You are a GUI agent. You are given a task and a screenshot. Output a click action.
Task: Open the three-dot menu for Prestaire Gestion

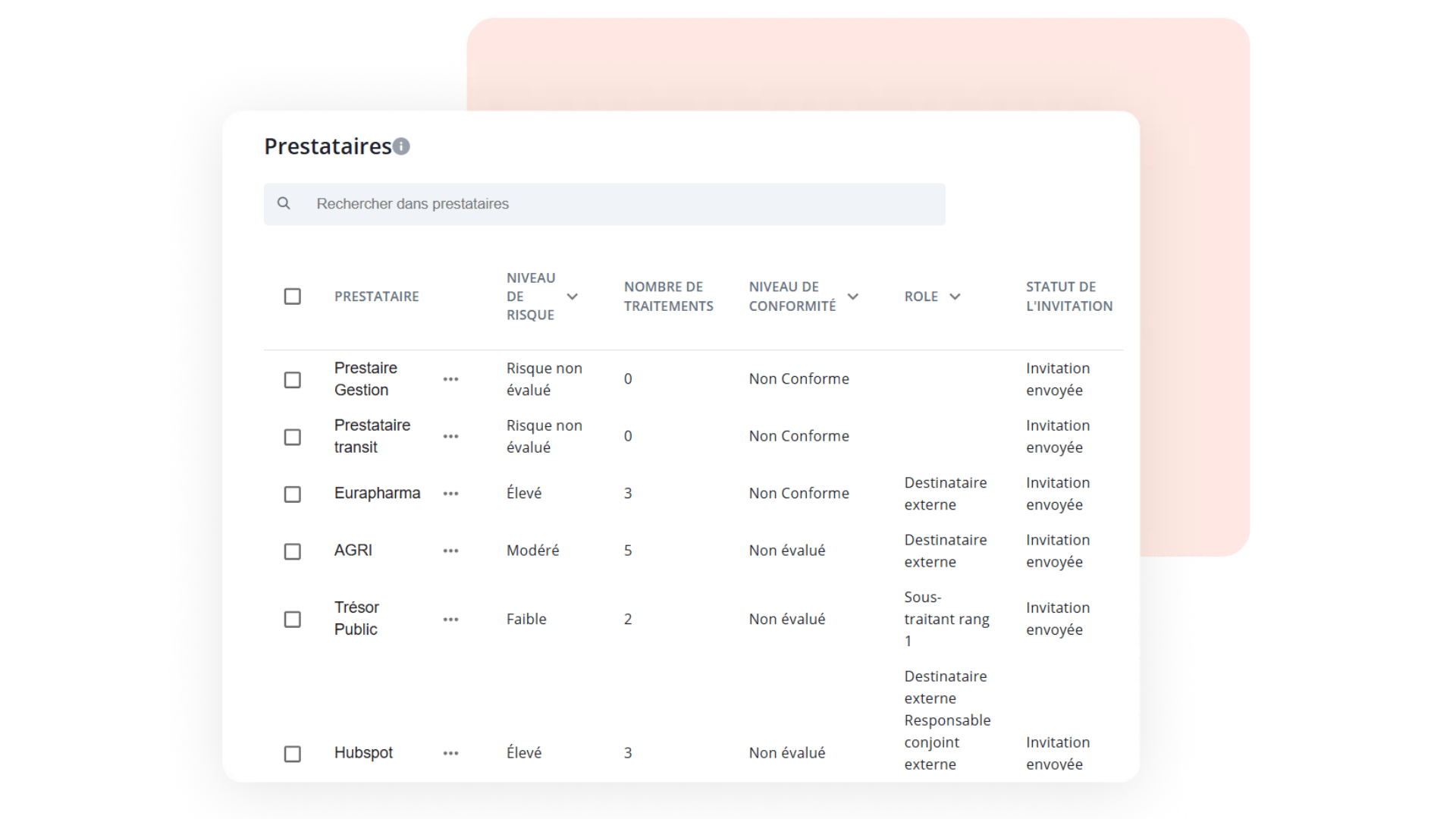pyautogui.click(x=450, y=379)
